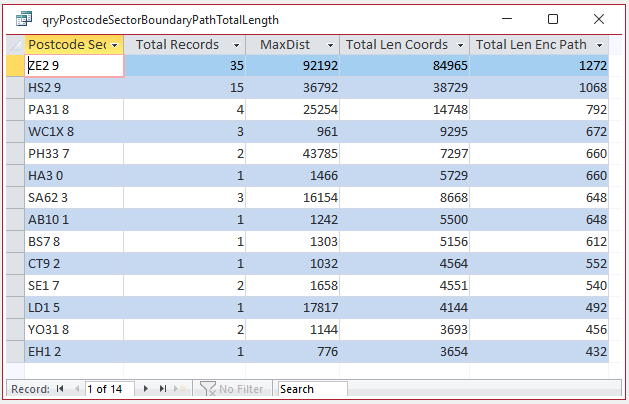The width and height of the screenshot is (629, 404).
Task: Click Total Len Enc Path value 1068
Action: [x=539, y=87]
